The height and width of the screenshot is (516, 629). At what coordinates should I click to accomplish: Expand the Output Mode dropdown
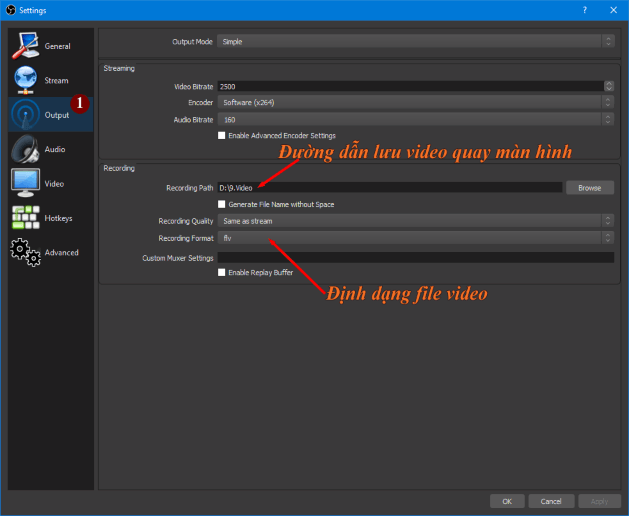[x=415, y=41]
